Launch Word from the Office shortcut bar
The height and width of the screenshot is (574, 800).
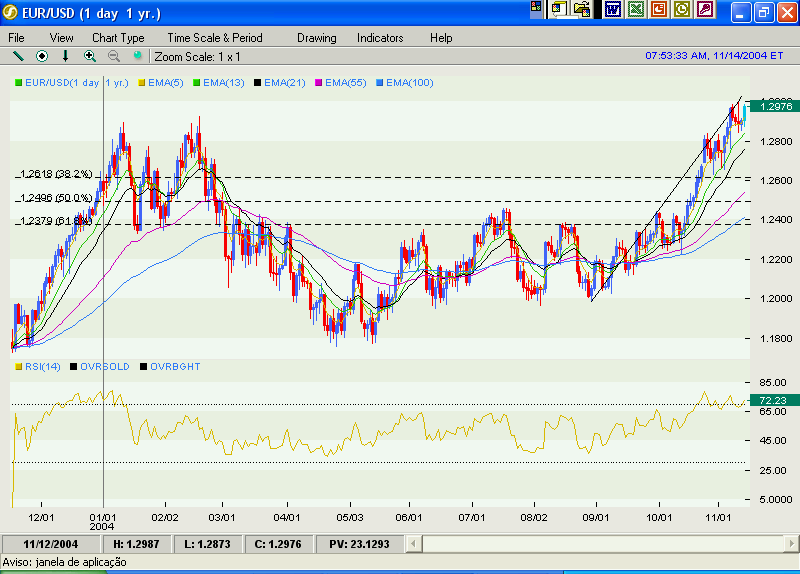click(x=612, y=10)
